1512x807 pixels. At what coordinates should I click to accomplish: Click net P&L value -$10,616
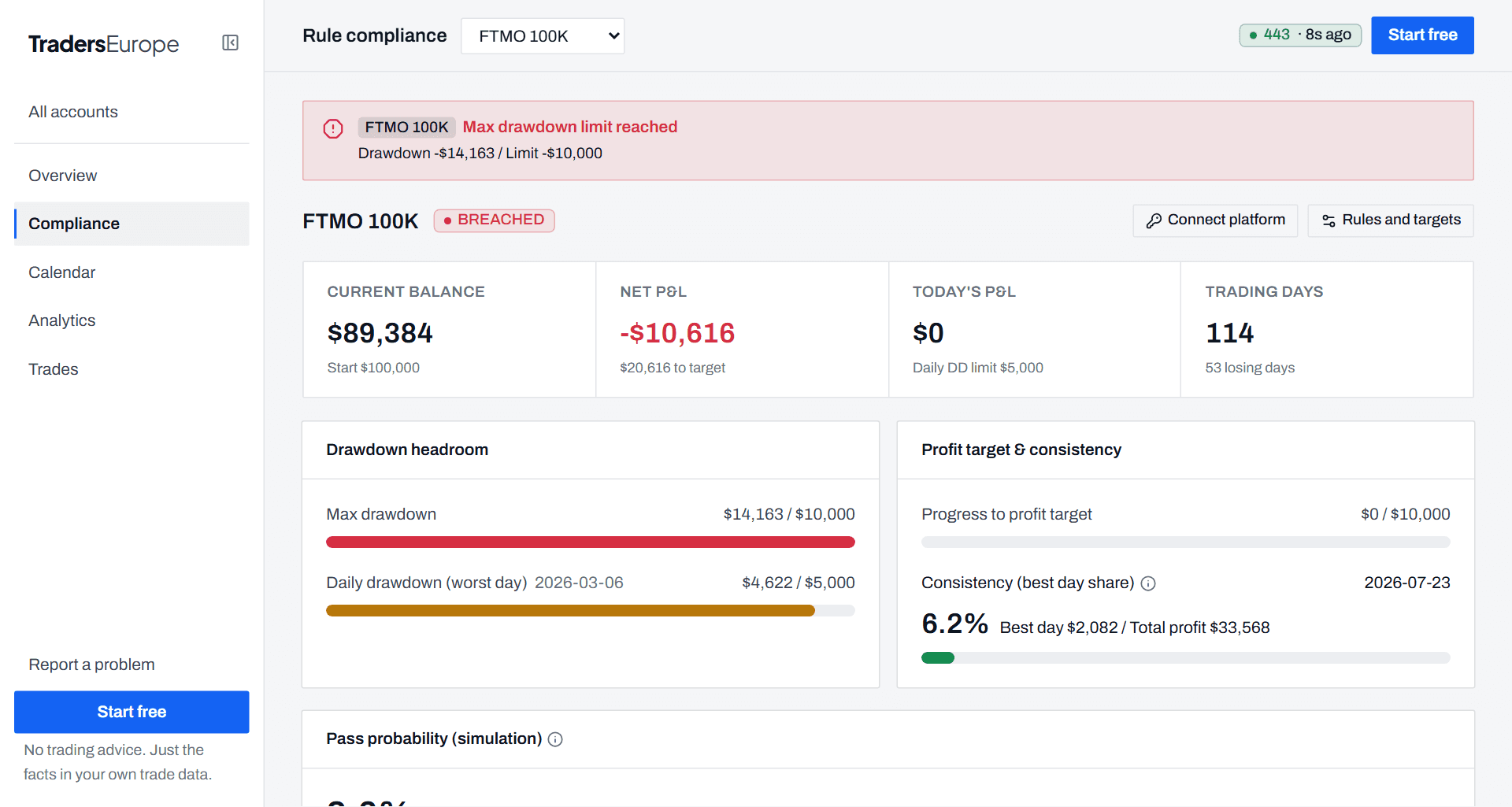pyautogui.click(x=677, y=333)
